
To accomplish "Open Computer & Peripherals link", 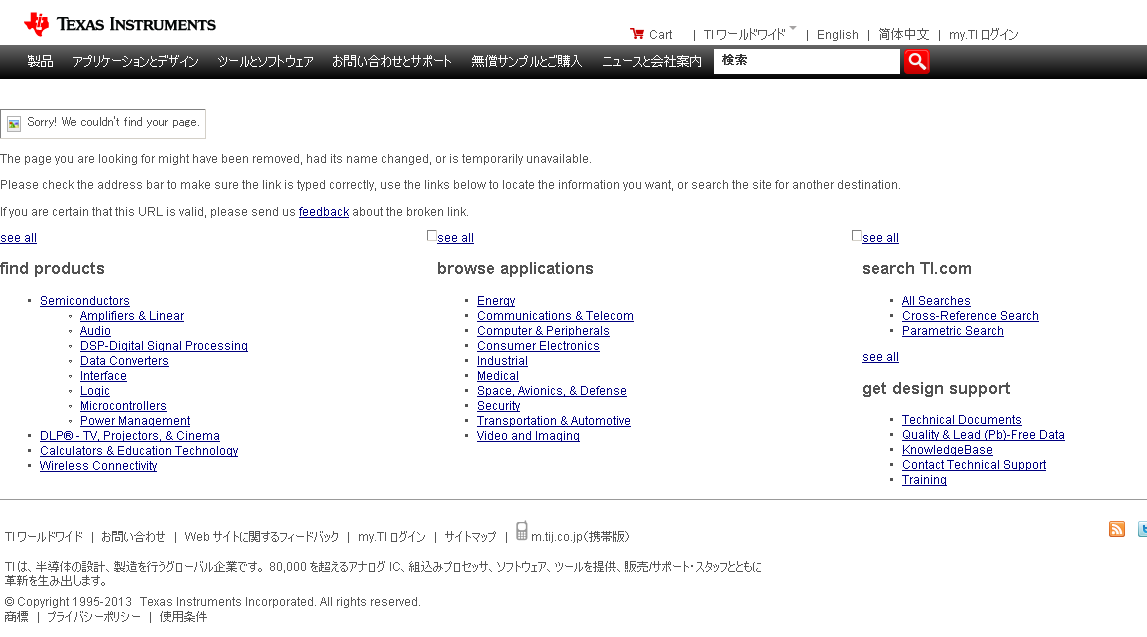I will 543,331.
